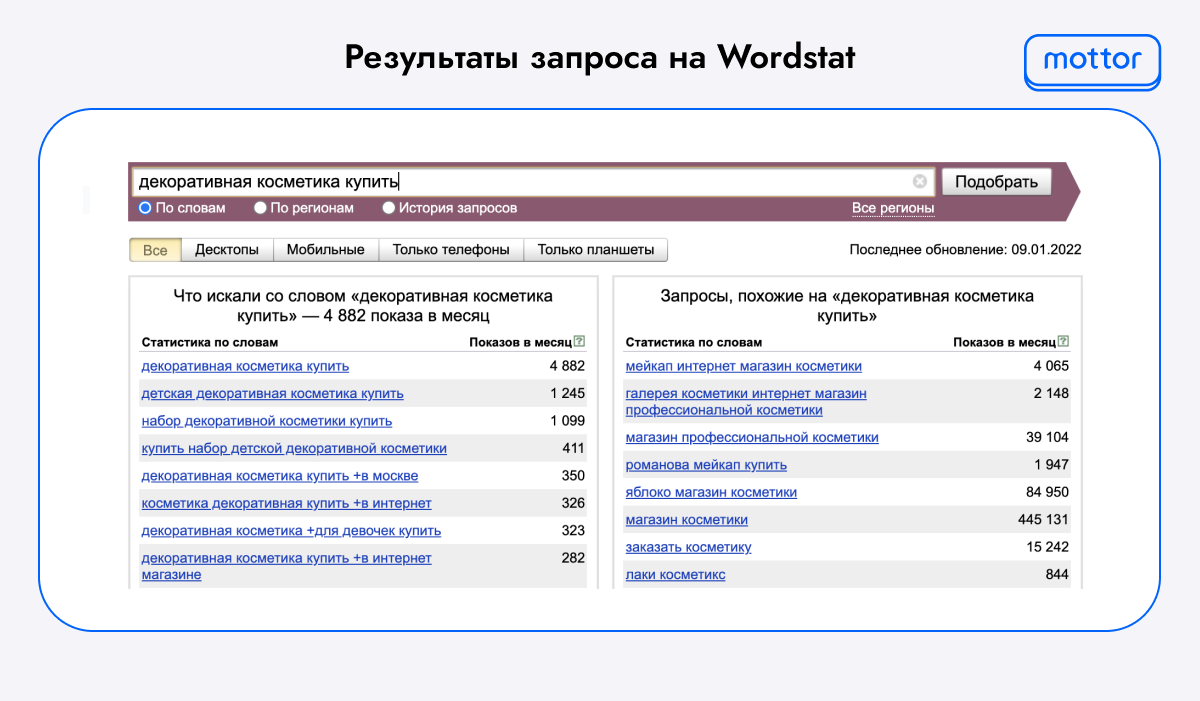Image resolution: width=1200 pixels, height=701 pixels.
Task: Click the mottor logo
Action: [x=1092, y=61]
